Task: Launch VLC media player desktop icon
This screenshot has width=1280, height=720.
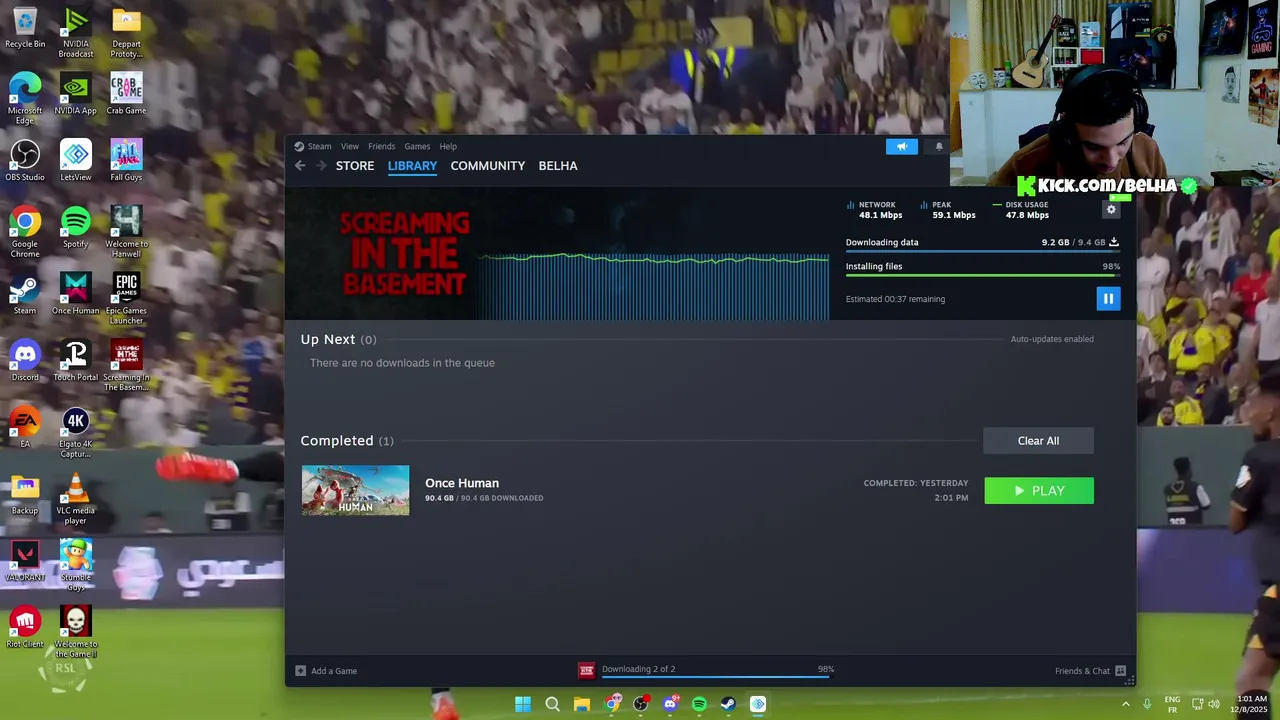Action: click(x=75, y=499)
